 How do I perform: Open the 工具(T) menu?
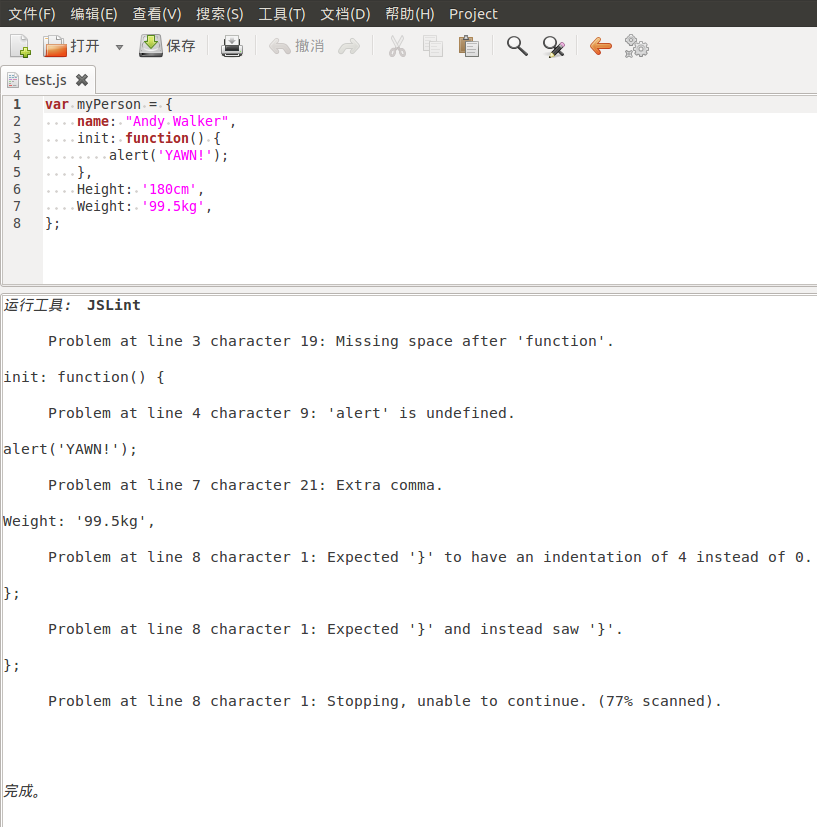(x=282, y=14)
